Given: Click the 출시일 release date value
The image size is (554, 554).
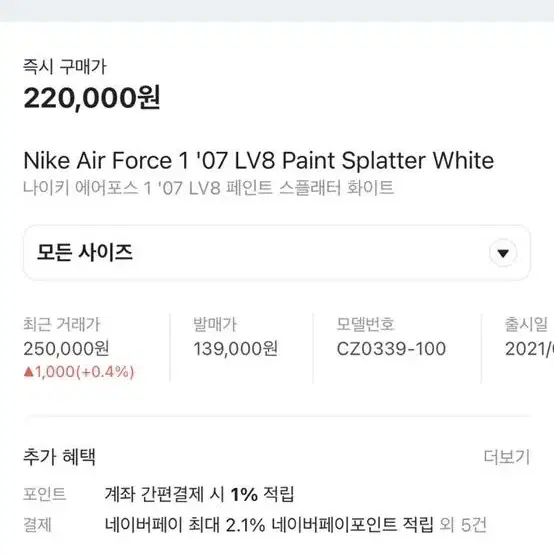Looking at the screenshot, I should tap(529, 349).
